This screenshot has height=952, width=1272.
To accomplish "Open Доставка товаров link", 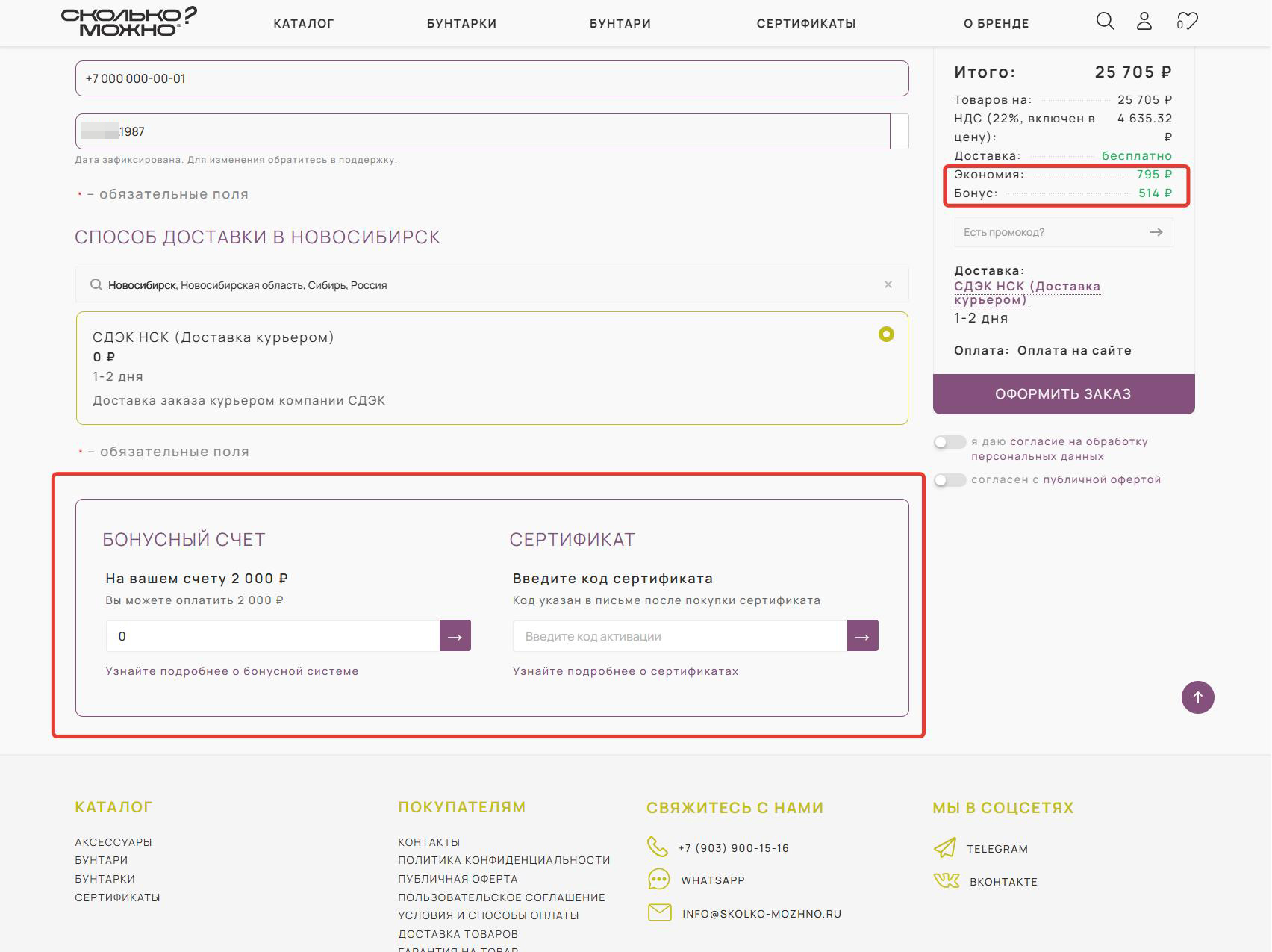I will click(x=458, y=934).
